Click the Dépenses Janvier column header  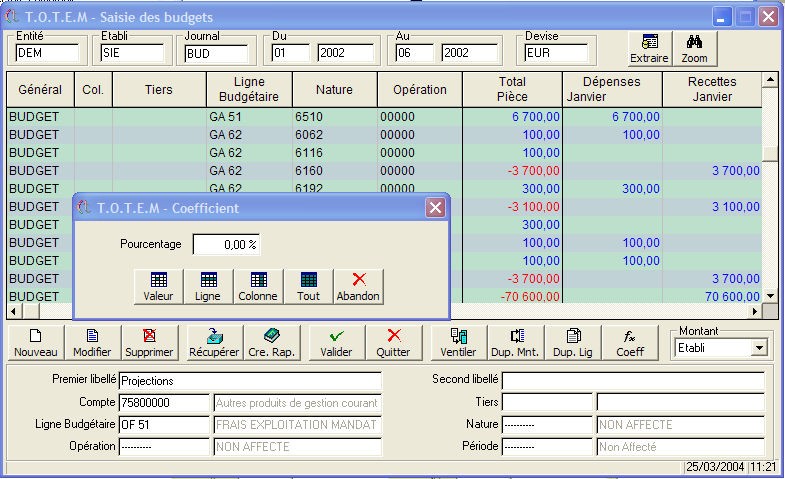612,90
